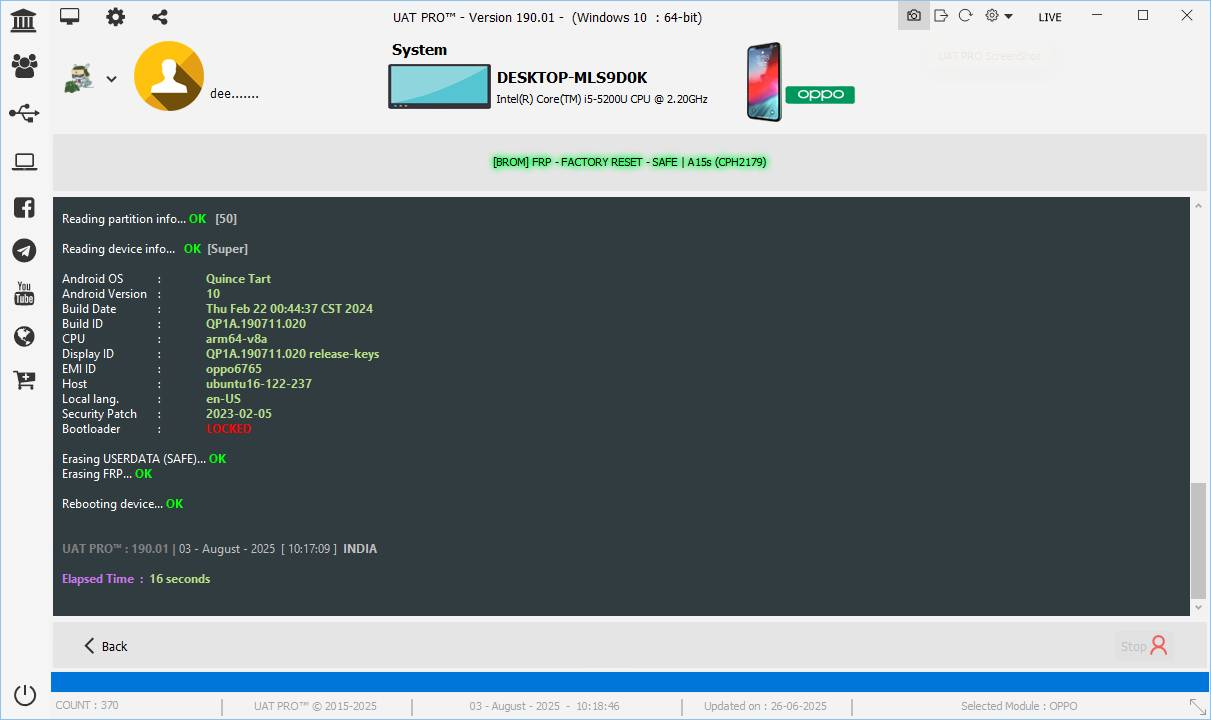Image resolution: width=1211 pixels, height=720 pixels.
Task: Click the refresh icon in title bar
Action: [965, 16]
